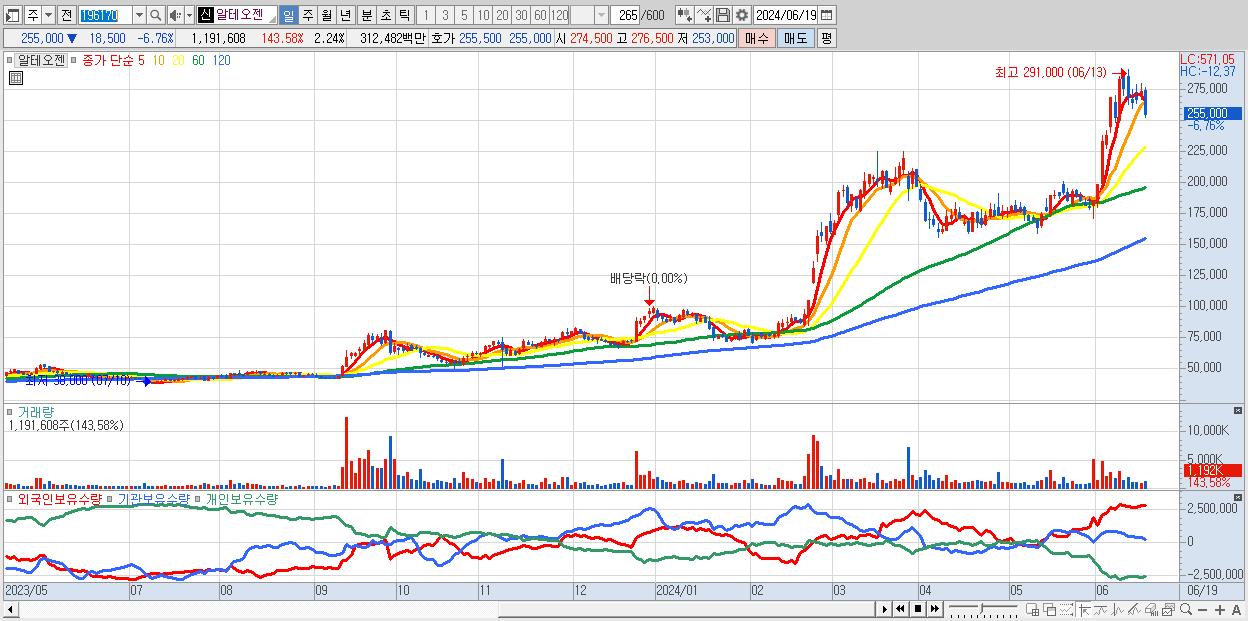Click the dotted chart range icon at bottom
Screen dimensions: 1248x621
(1067, 609)
